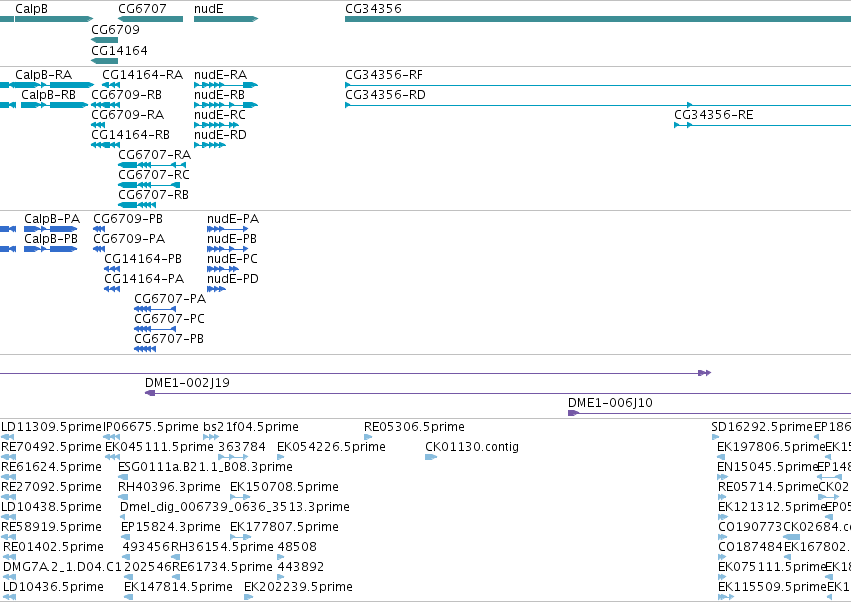Viewport: 851px width, 602px height.
Task: Click transcript CG34356-RF
Action: 598,85
